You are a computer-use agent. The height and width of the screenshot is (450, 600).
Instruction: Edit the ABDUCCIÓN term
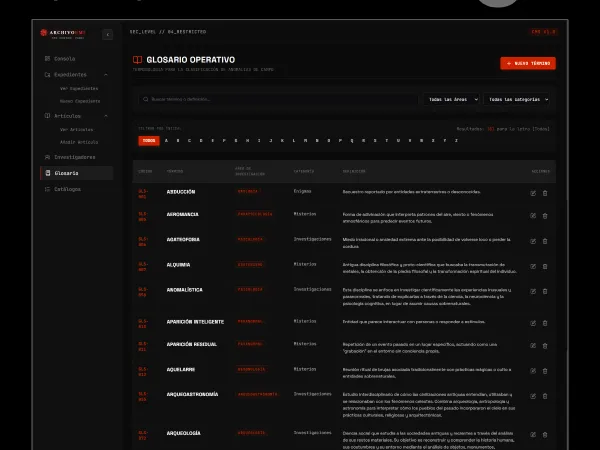(x=533, y=193)
